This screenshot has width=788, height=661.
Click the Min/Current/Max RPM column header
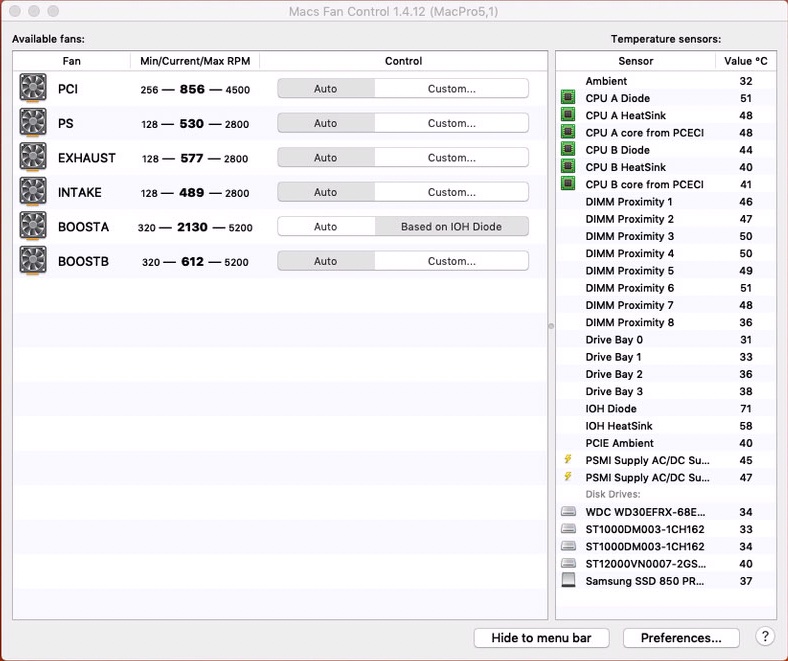[195, 61]
